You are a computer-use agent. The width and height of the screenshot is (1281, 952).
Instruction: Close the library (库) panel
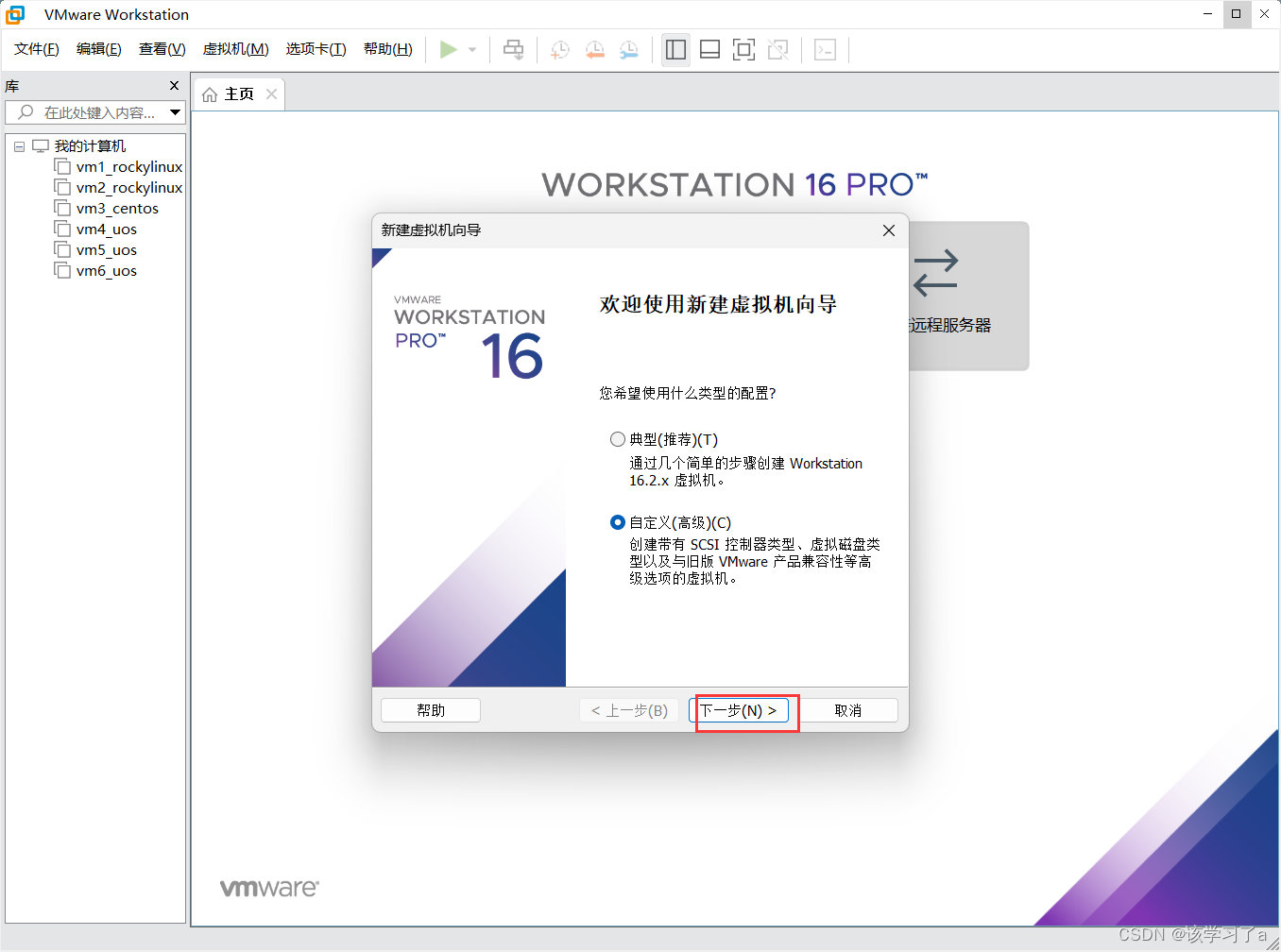point(174,86)
